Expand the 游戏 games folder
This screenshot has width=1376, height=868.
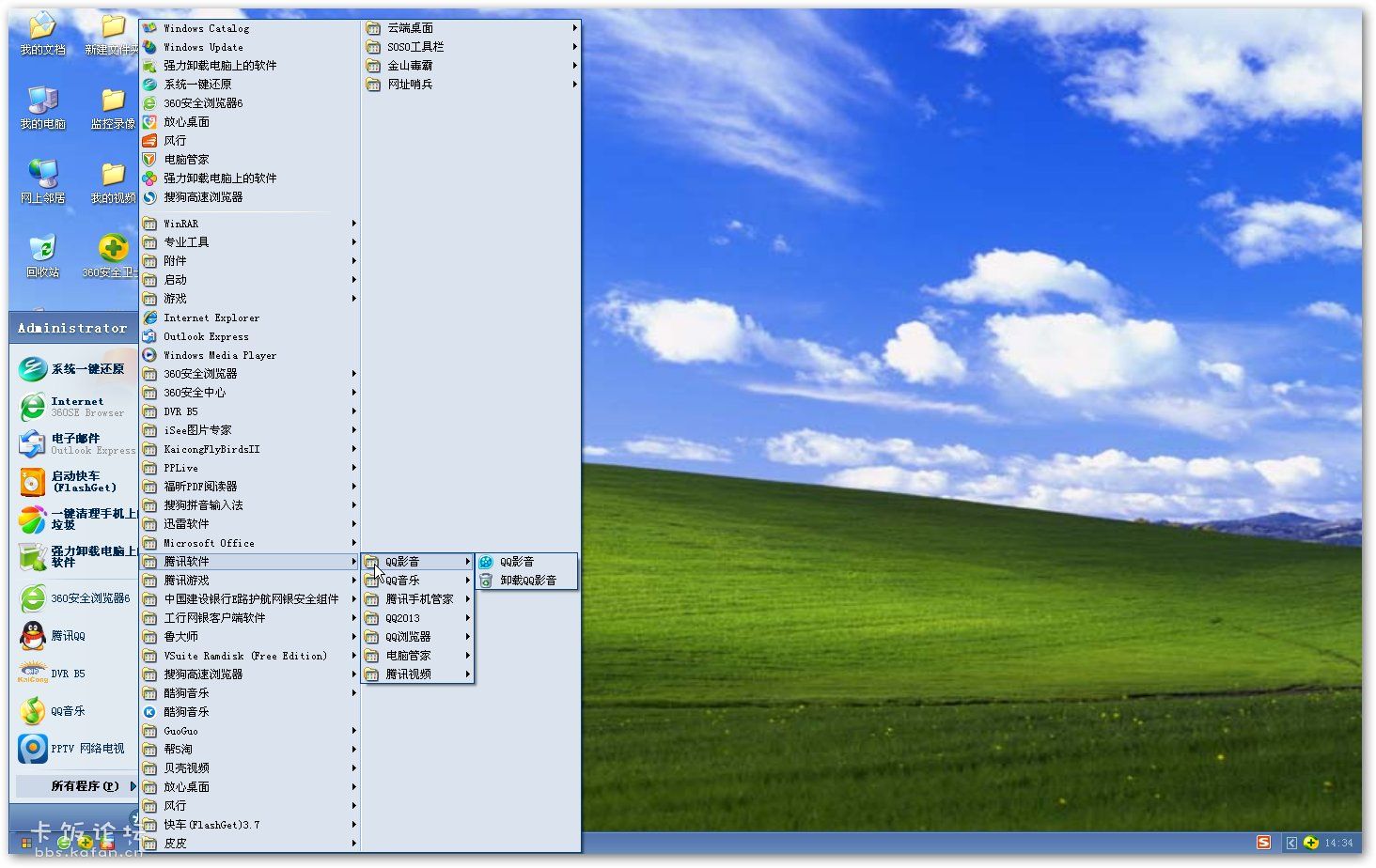tap(250, 299)
